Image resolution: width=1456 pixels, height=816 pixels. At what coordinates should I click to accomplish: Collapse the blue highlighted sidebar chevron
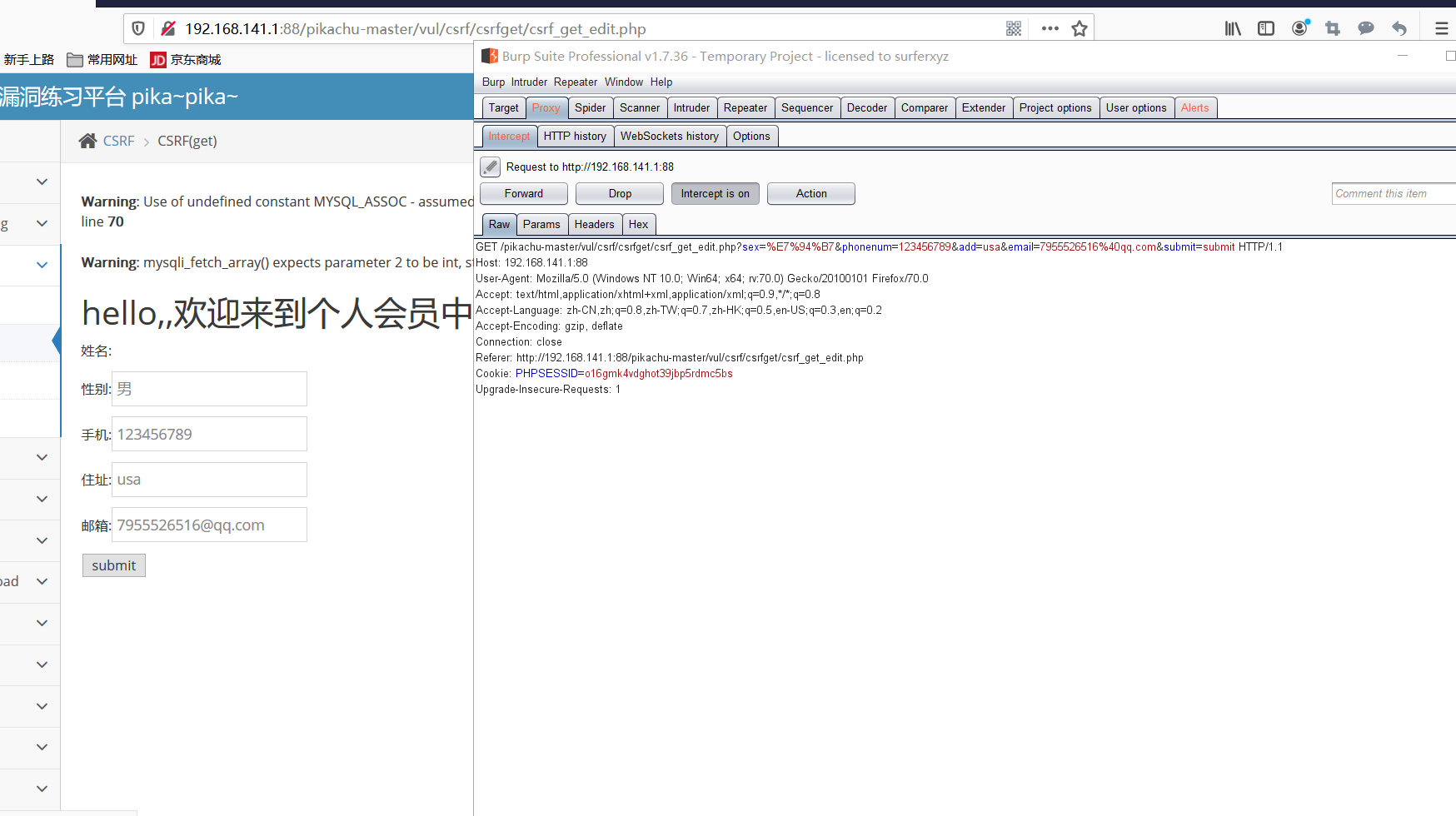coord(42,265)
